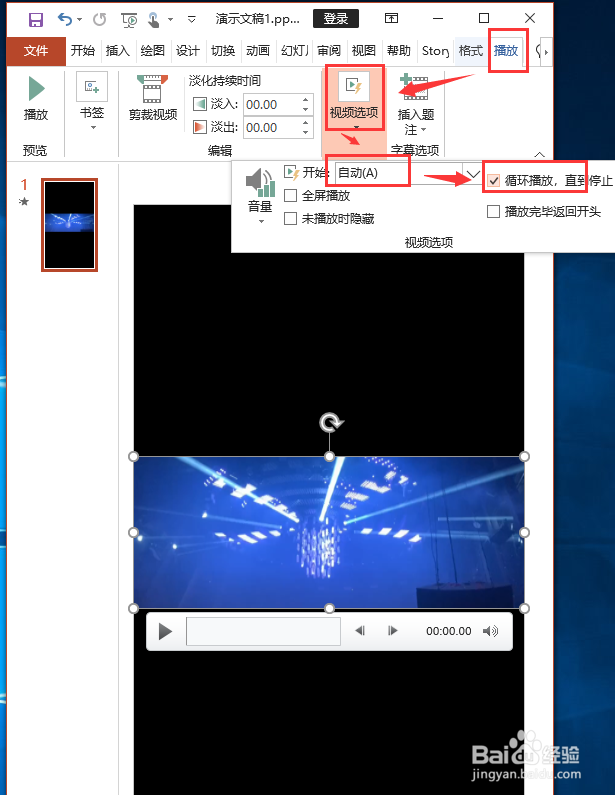Enable 未播放时隐藏 hide while not playing

(291, 219)
